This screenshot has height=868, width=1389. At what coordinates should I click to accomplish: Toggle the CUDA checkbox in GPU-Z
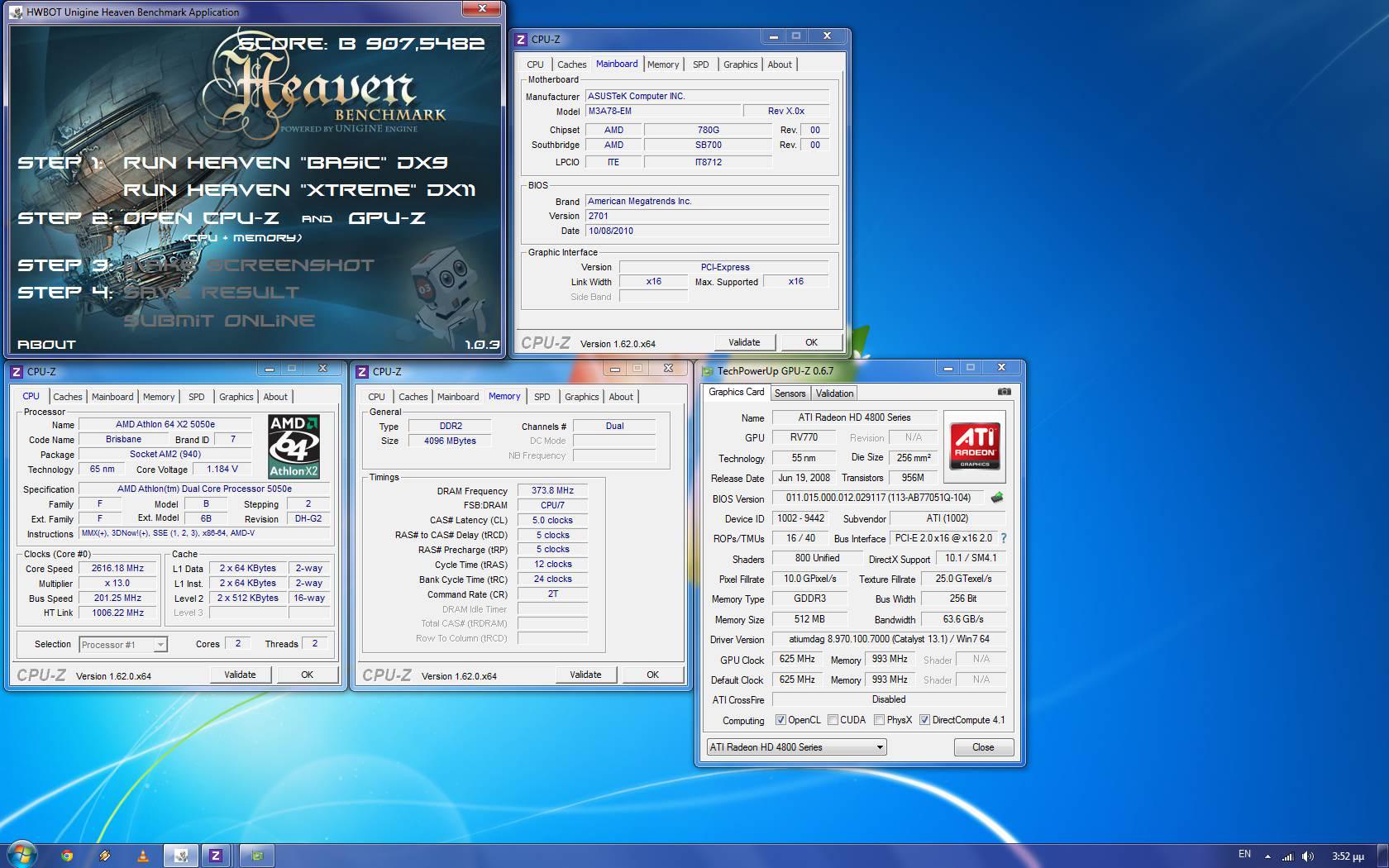coord(833,720)
